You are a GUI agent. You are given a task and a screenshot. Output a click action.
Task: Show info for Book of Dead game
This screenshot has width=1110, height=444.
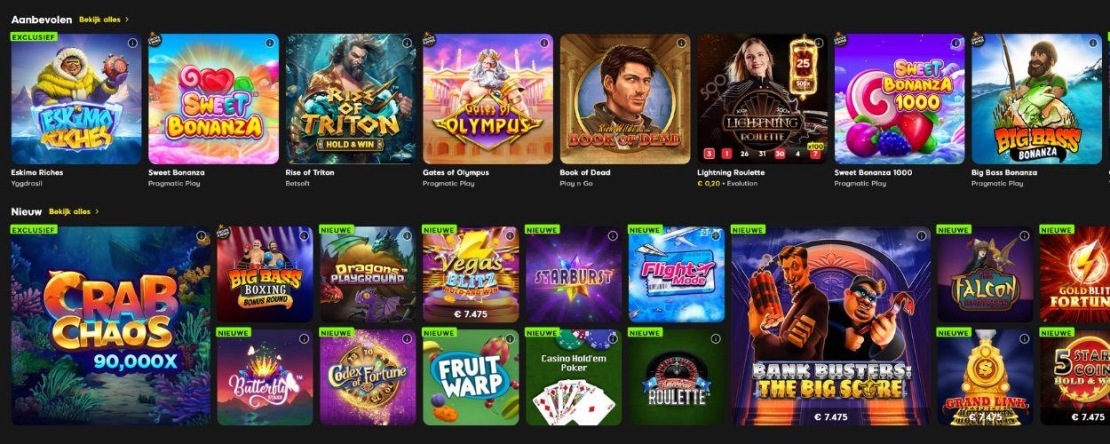point(682,43)
